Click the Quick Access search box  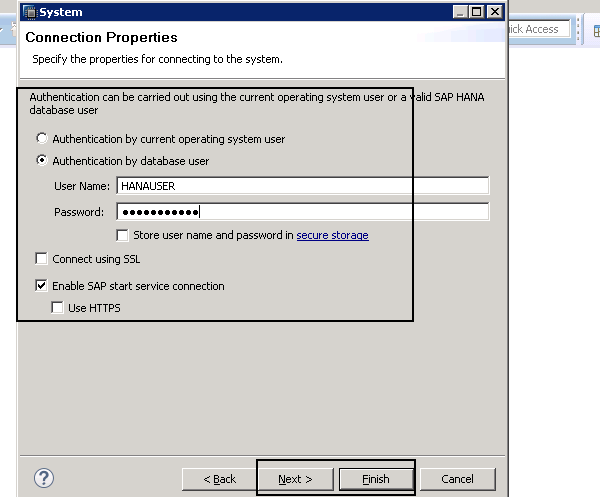pyautogui.click(x=538, y=30)
